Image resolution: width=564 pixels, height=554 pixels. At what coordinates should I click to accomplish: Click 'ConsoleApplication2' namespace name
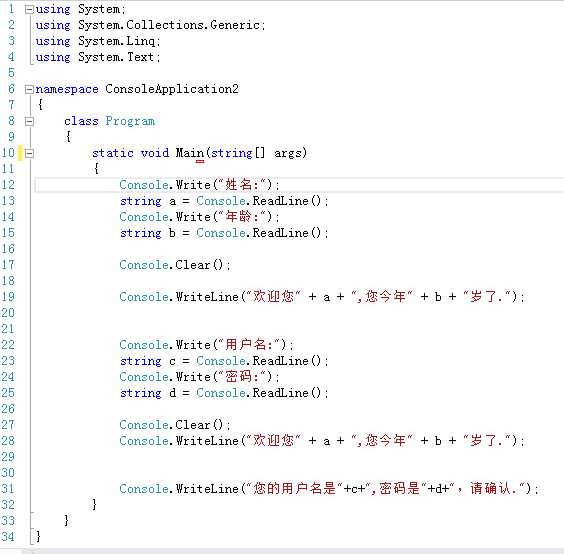point(172,89)
